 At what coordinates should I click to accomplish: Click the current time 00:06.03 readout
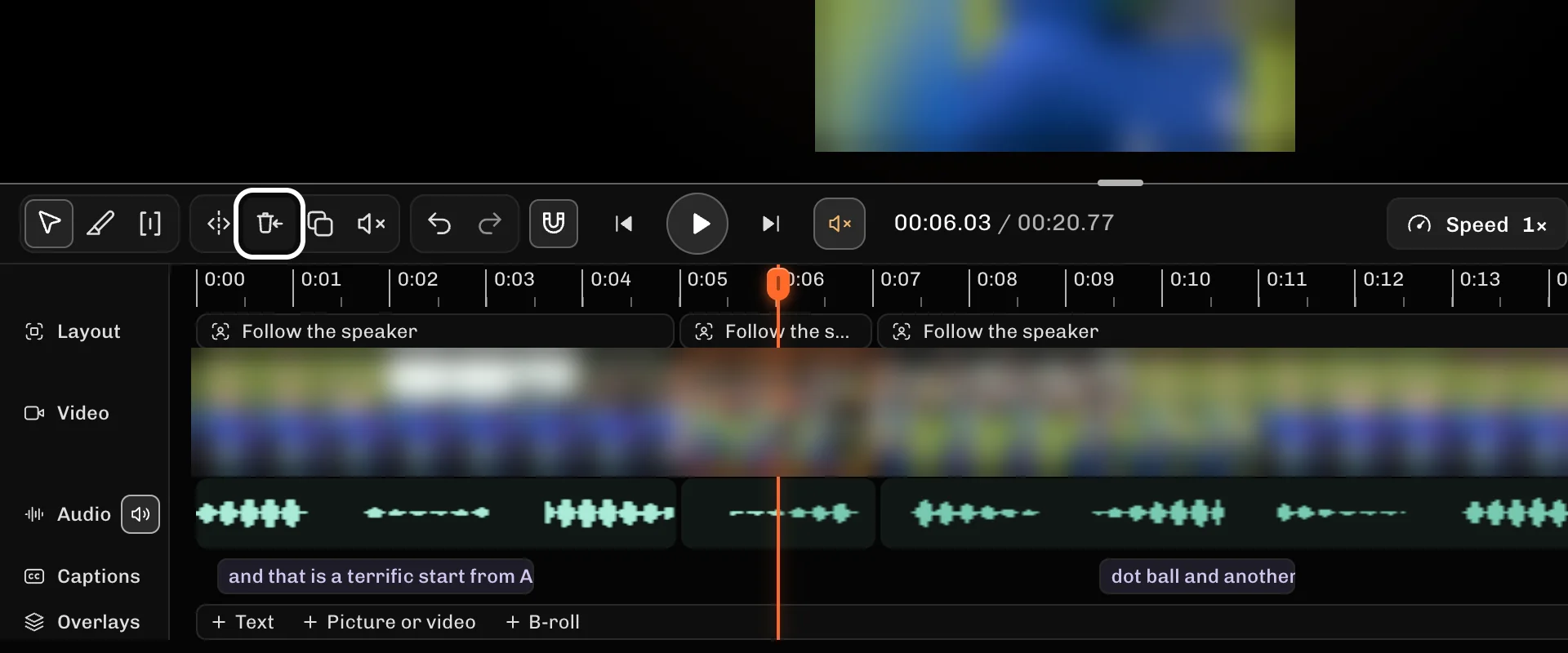pos(942,223)
